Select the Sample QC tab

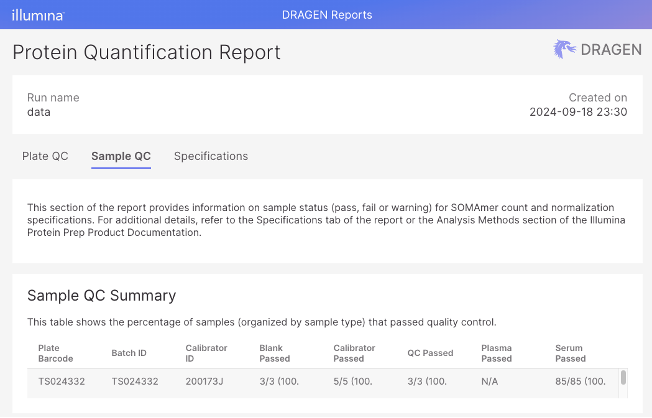[x=121, y=156]
